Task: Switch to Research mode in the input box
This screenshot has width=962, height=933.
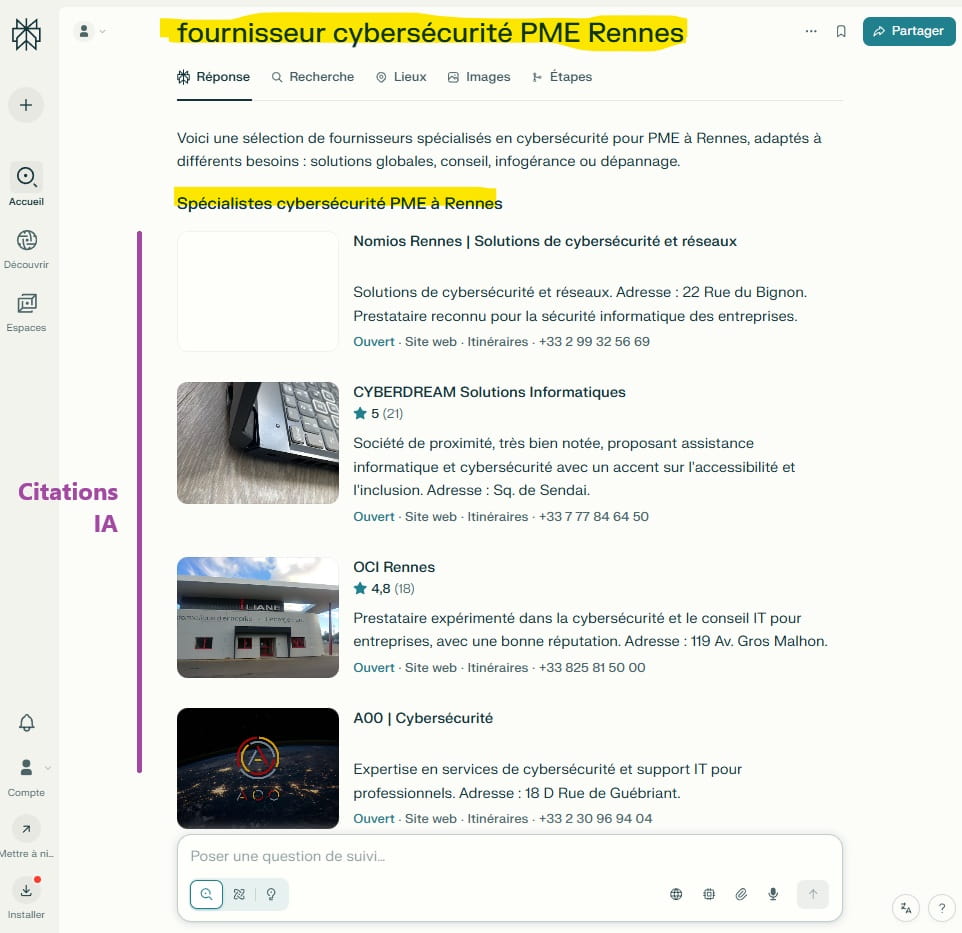Action: (x=239, y=894)
